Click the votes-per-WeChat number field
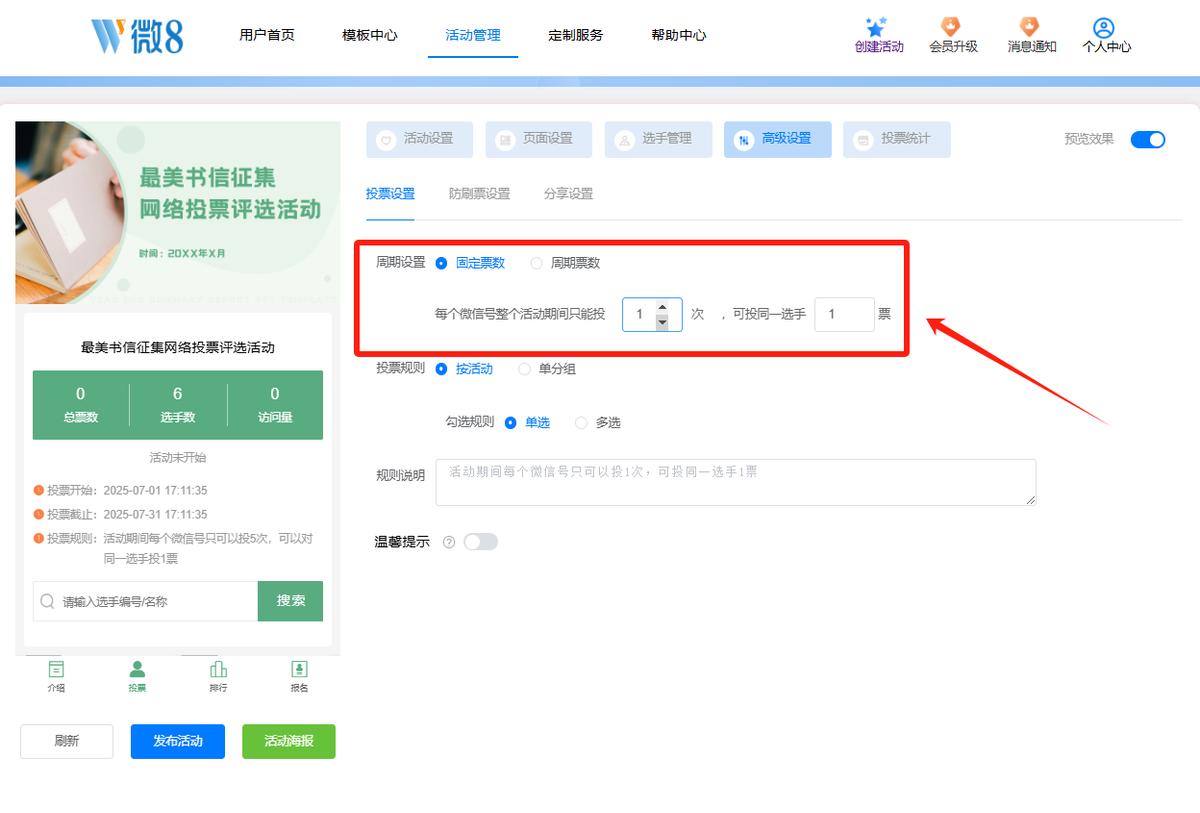The width and height of the screenshot is (1200, 813). (652, 314)
